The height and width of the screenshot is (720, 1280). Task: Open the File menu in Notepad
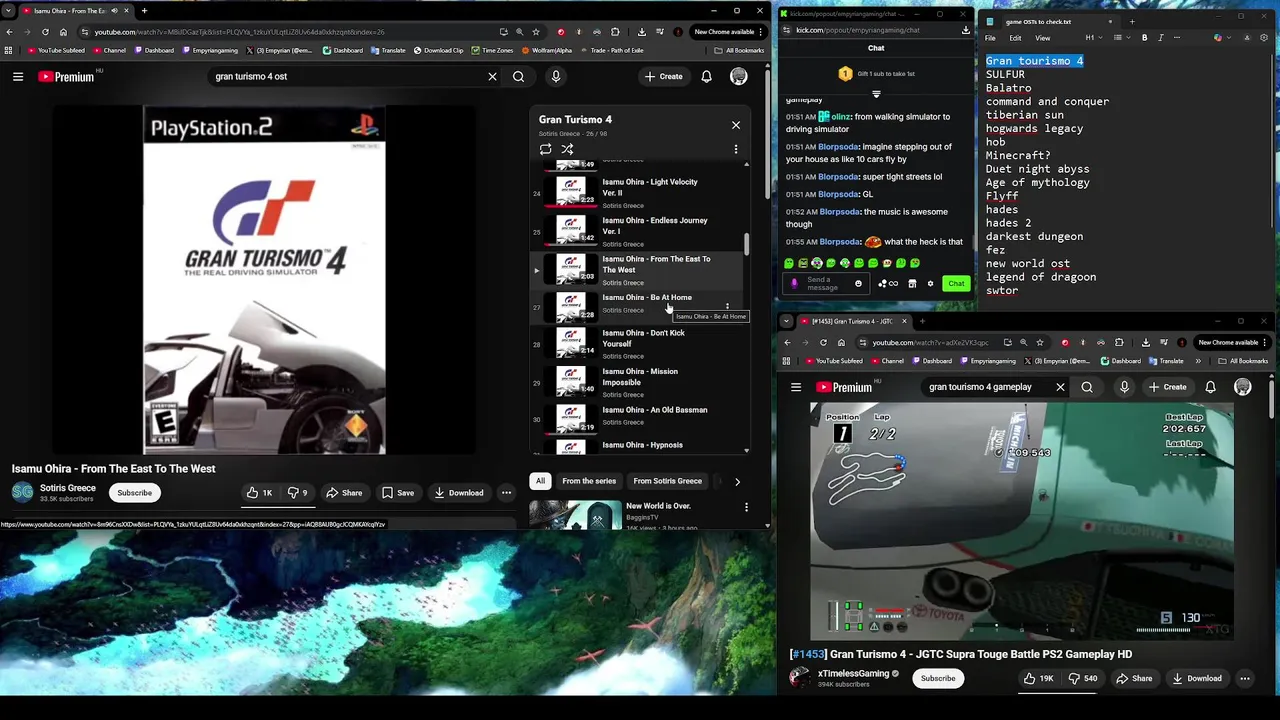(x=989, y=38)
